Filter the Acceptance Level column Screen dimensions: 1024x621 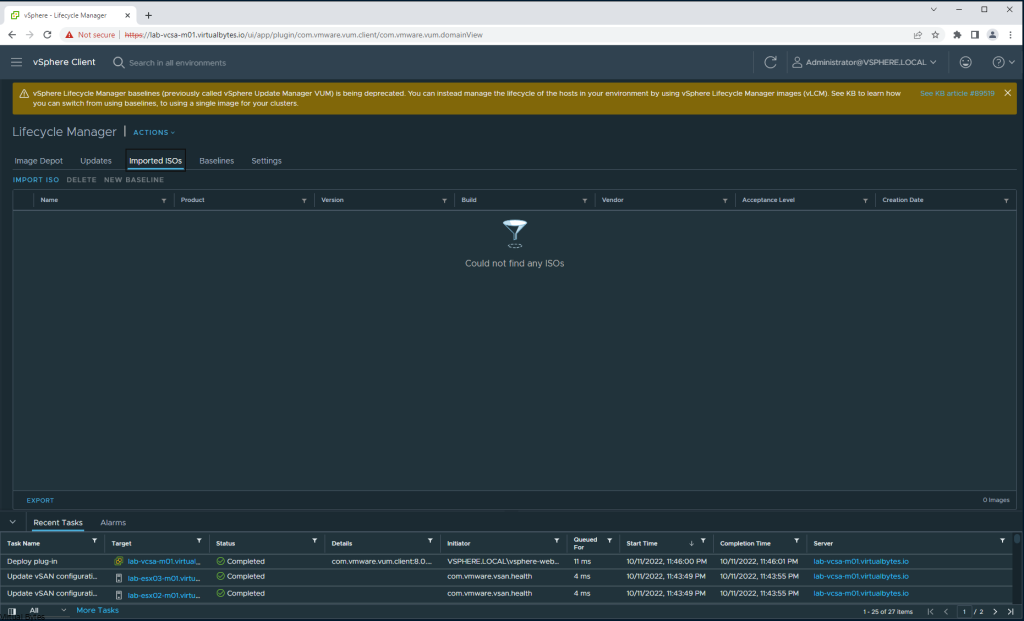(865, 200)
